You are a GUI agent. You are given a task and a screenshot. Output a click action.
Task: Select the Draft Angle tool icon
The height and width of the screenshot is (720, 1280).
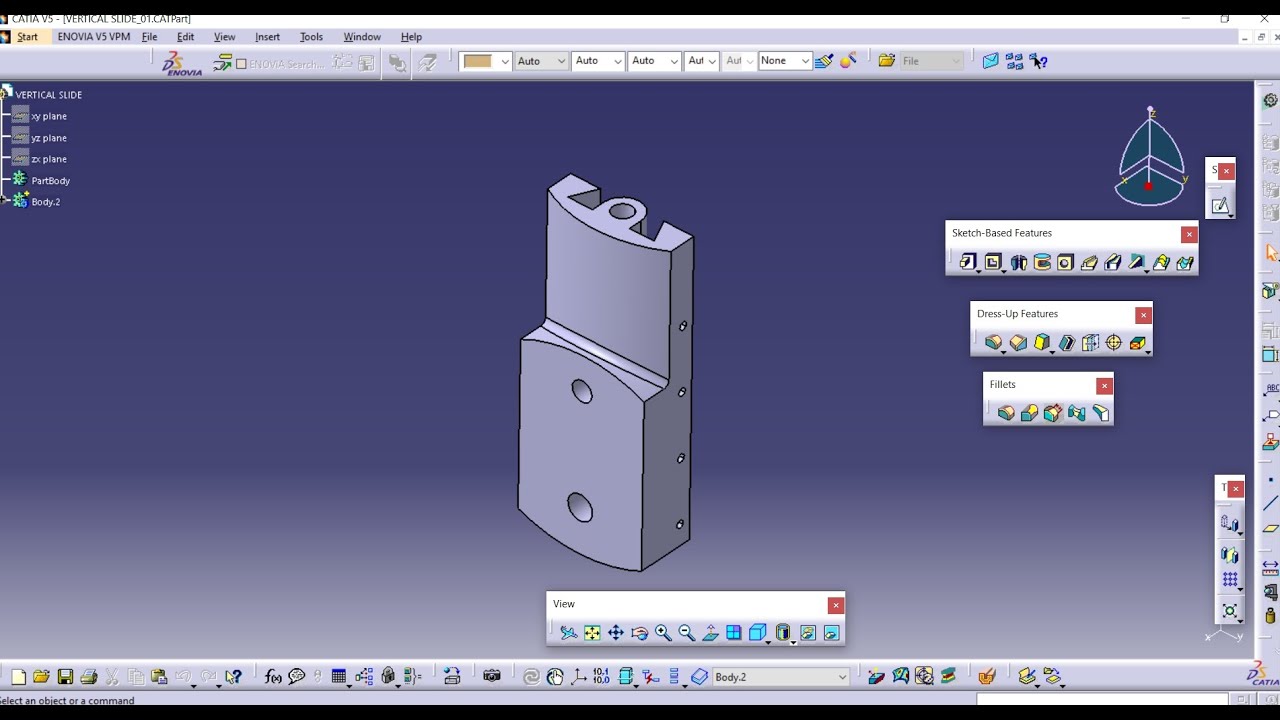(1042, 343)
